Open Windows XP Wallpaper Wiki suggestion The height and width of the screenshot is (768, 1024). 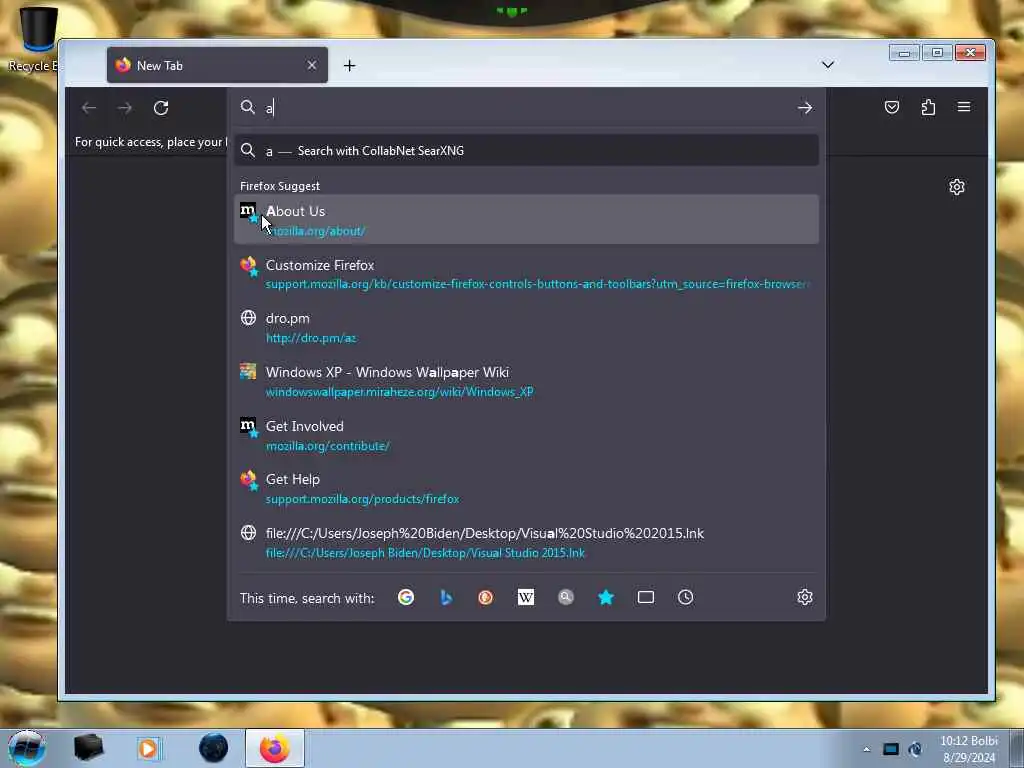pyautogui.click(x=526, y=381)
